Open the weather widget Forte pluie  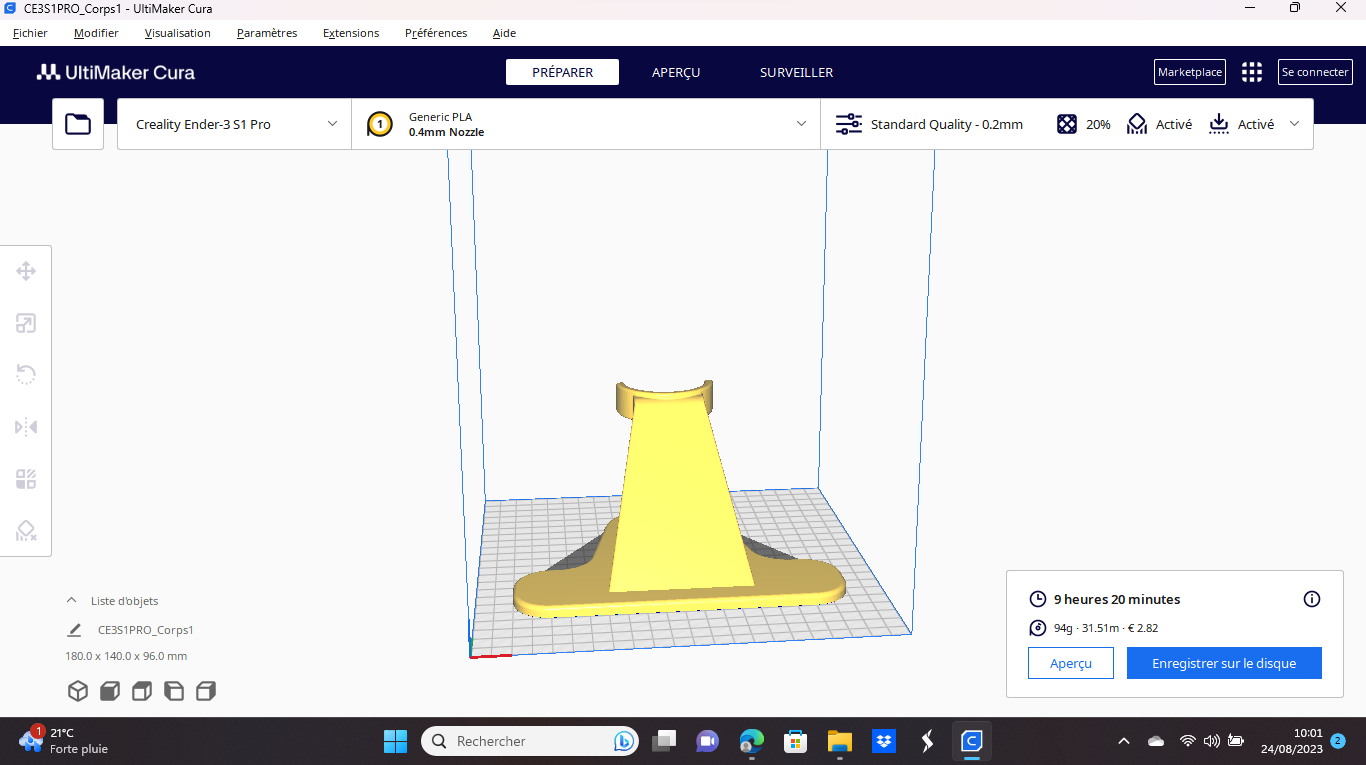tap(64, 741)
